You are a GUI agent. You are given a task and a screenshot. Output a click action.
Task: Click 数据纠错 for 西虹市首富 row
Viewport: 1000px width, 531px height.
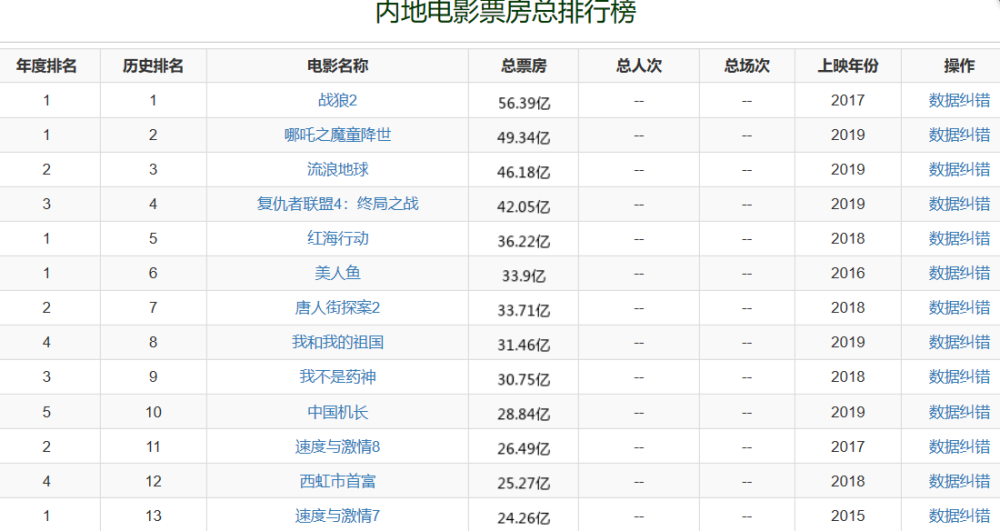point(959,481)
